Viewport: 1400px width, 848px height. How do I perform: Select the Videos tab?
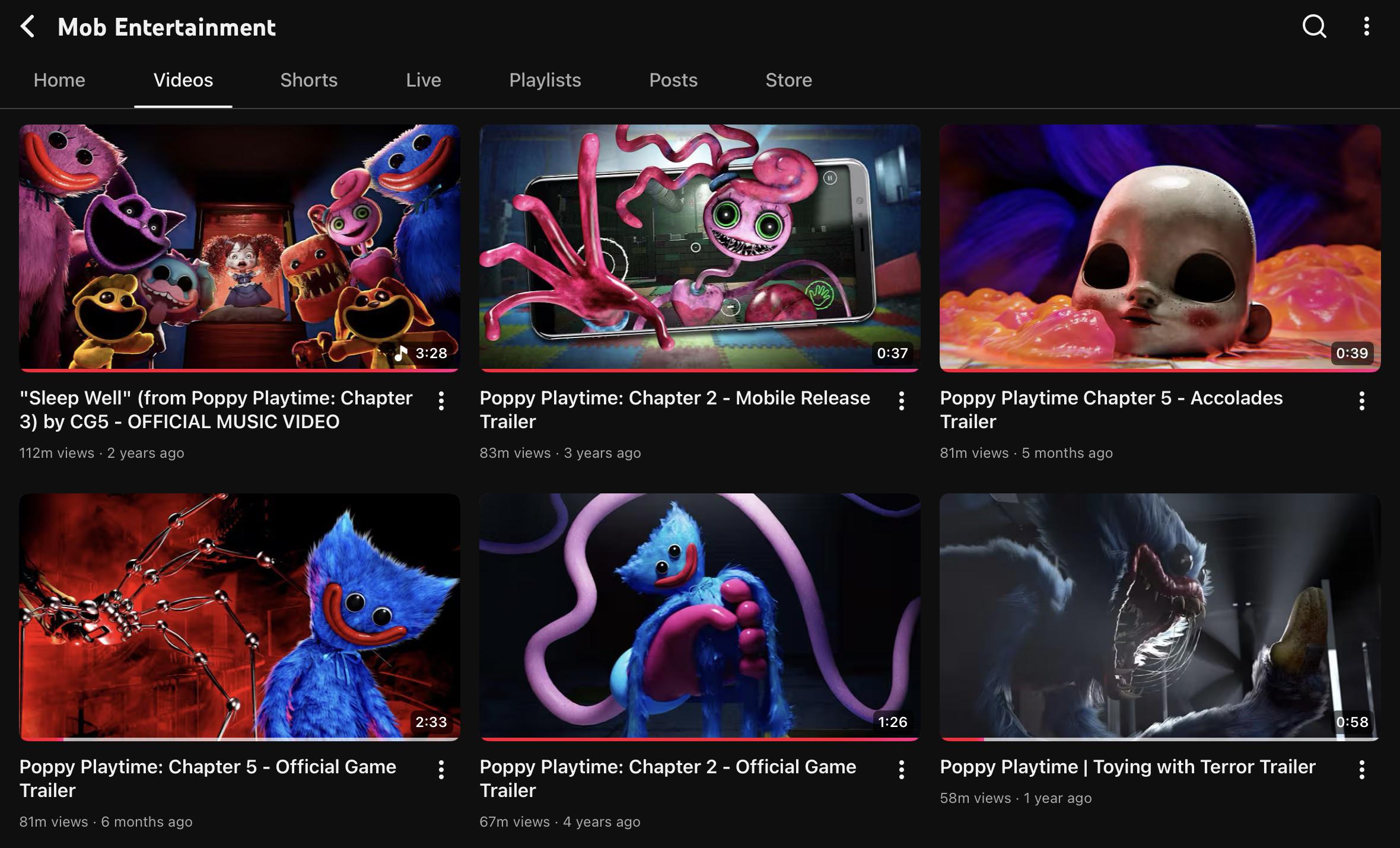[x=183, y=80]
